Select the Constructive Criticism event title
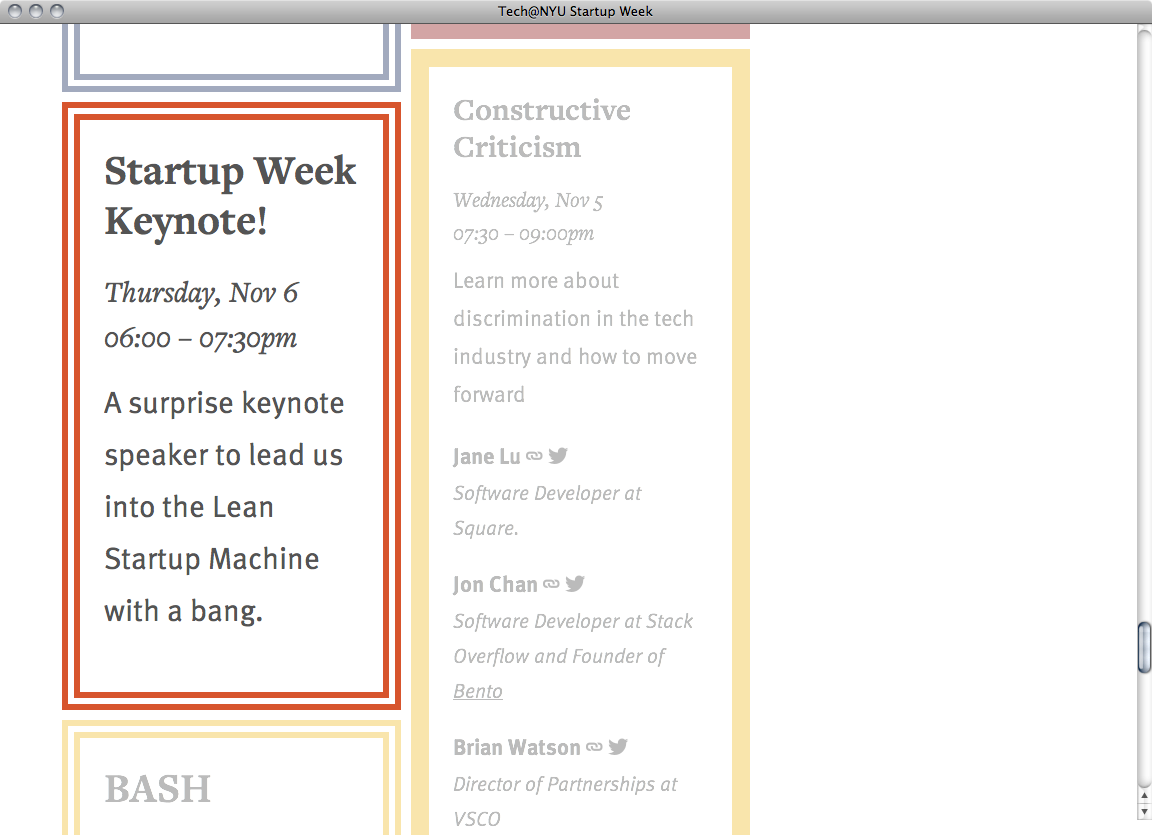The height and width of the screenshot is (835, 1152). [541, 128]
